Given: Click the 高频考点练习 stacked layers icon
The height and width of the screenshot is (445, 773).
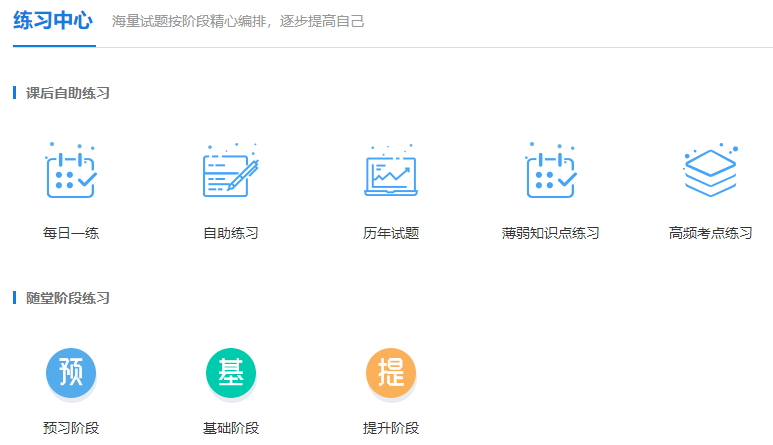Looking at the screenshot, I should coord(710,170).
